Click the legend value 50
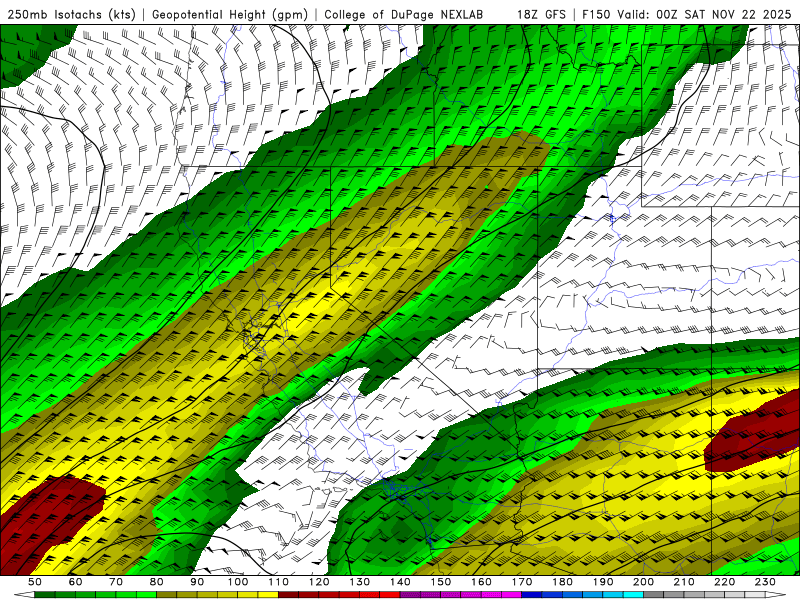Screen dimensions: 800x600 [x=35, y=582]
